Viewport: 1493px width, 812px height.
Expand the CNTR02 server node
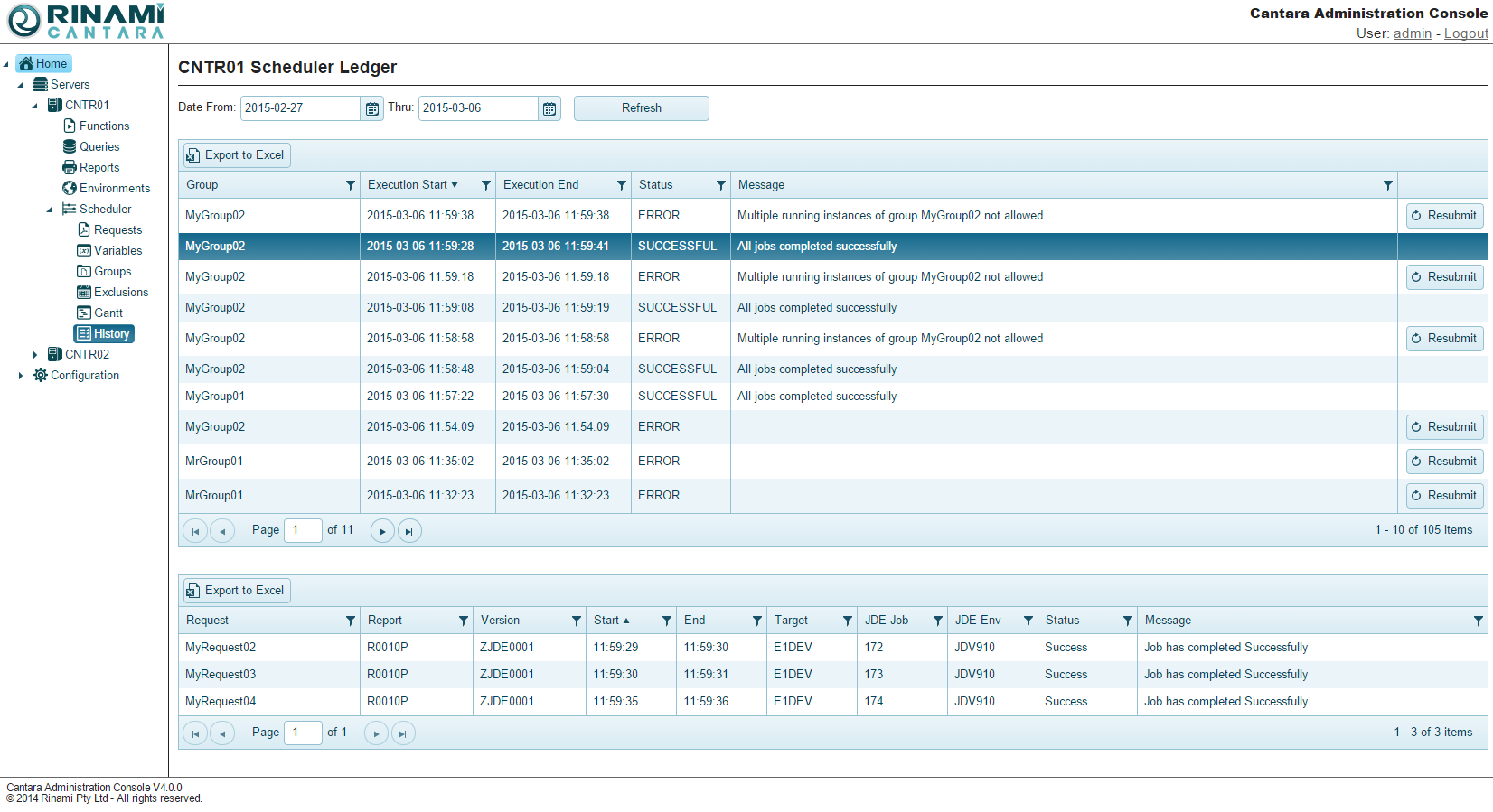(35, 355)
